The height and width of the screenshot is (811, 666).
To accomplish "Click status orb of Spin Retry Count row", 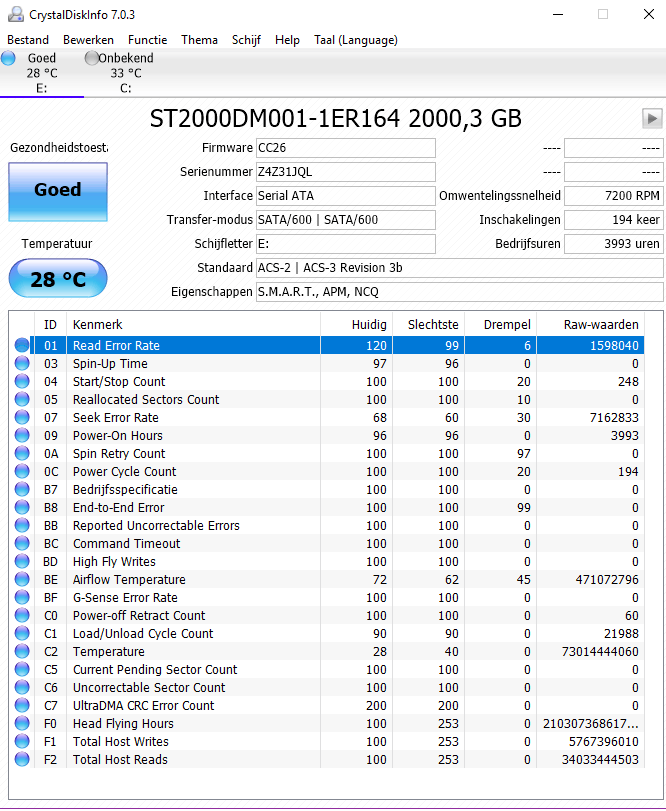I will coord(22,454).
